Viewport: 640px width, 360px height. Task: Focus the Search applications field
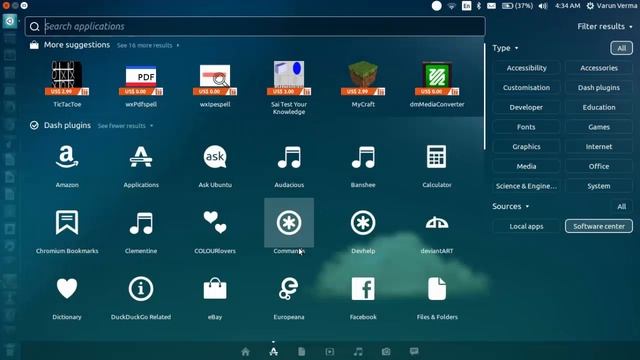point(255,27)
